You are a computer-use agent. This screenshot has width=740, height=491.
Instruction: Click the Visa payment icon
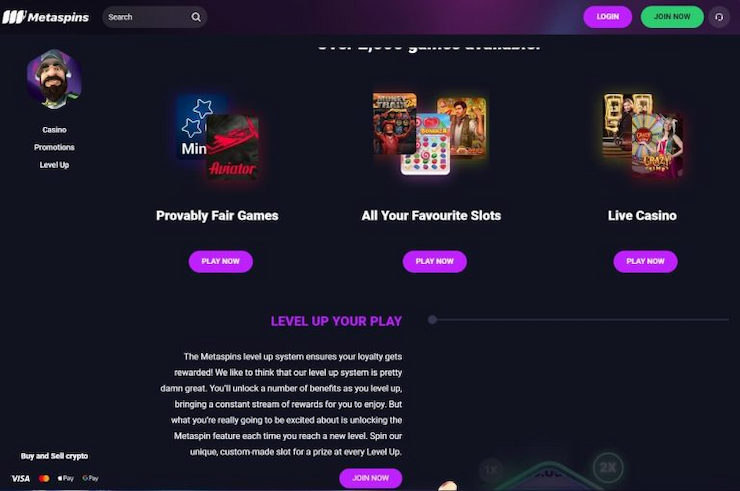coord(20,478)
